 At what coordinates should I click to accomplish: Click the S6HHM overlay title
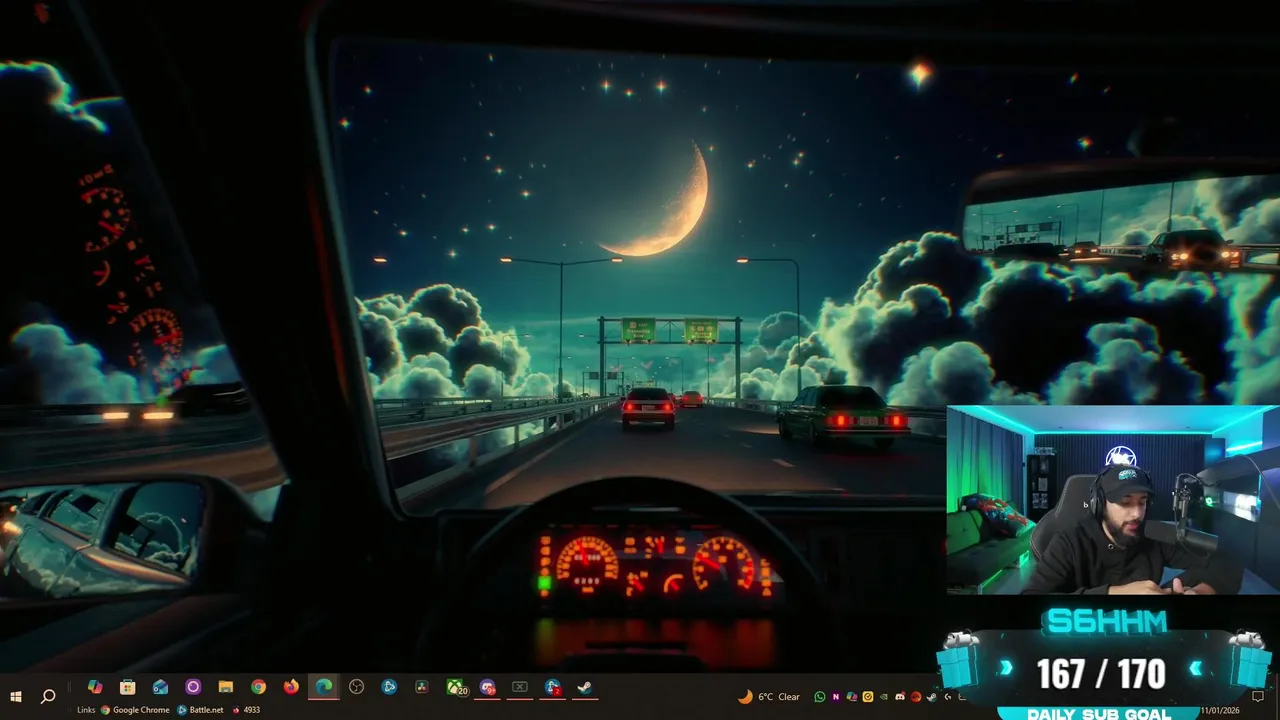pyautogui.click(x=1106, y=622)
